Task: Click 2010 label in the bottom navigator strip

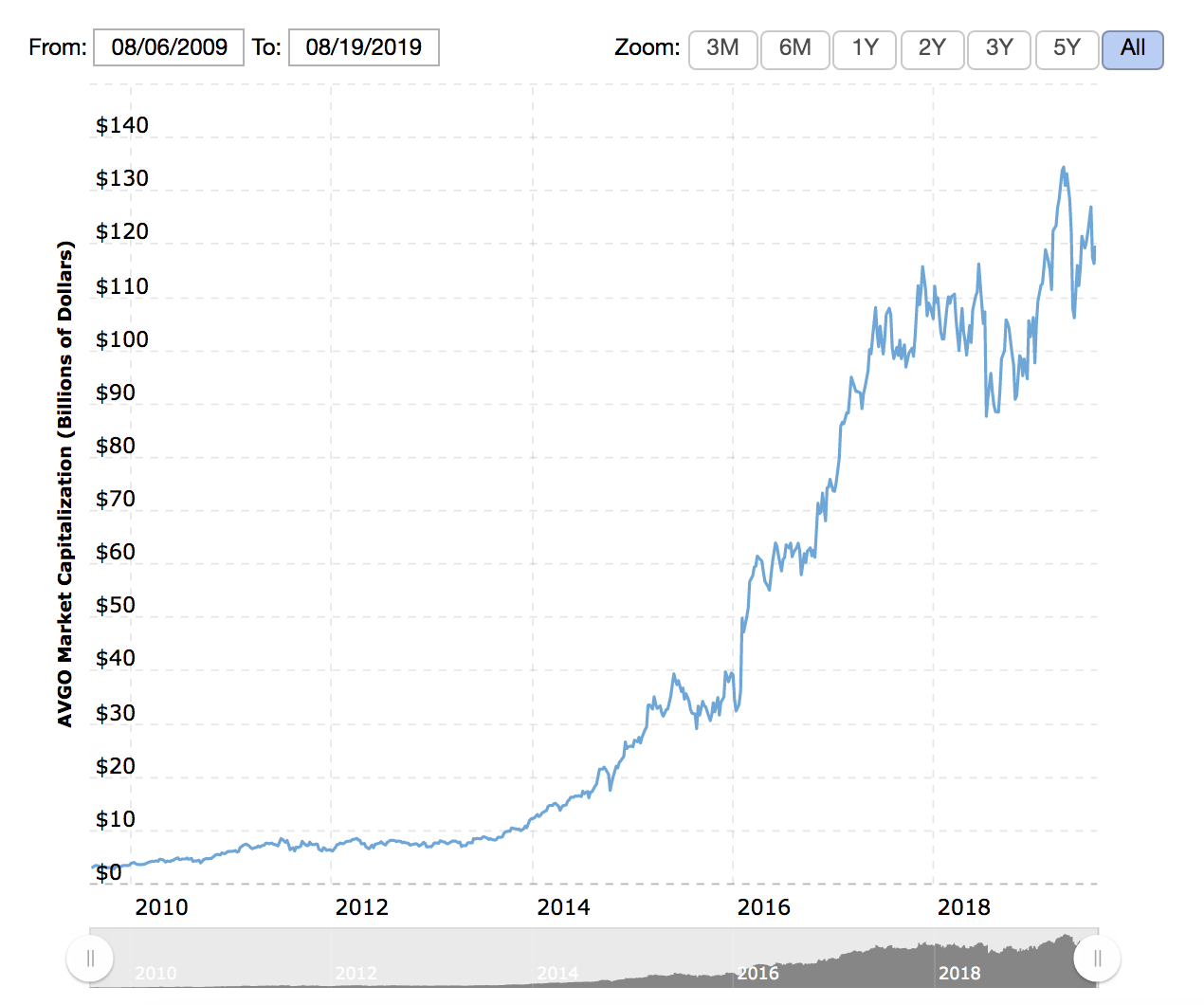Action: click(x=155, y=974)
